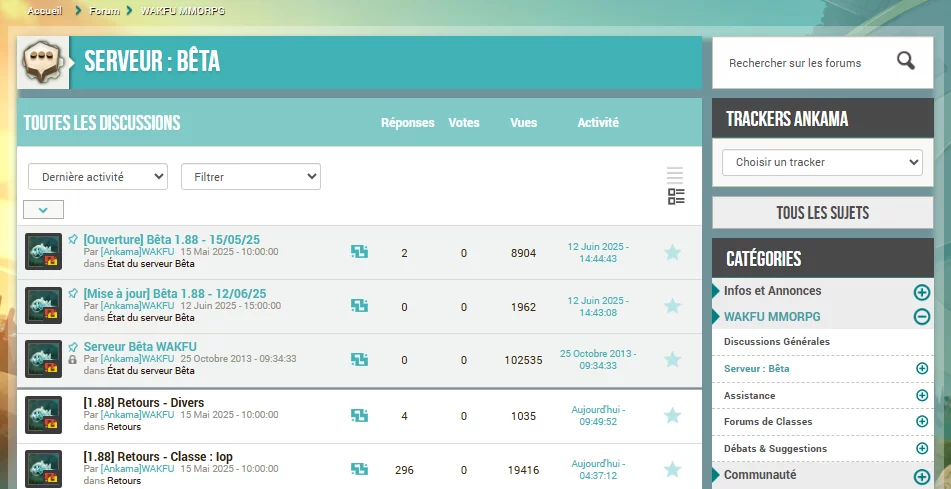Click replies count 296
The image size is (951, 489).
(x=404, y=470)
